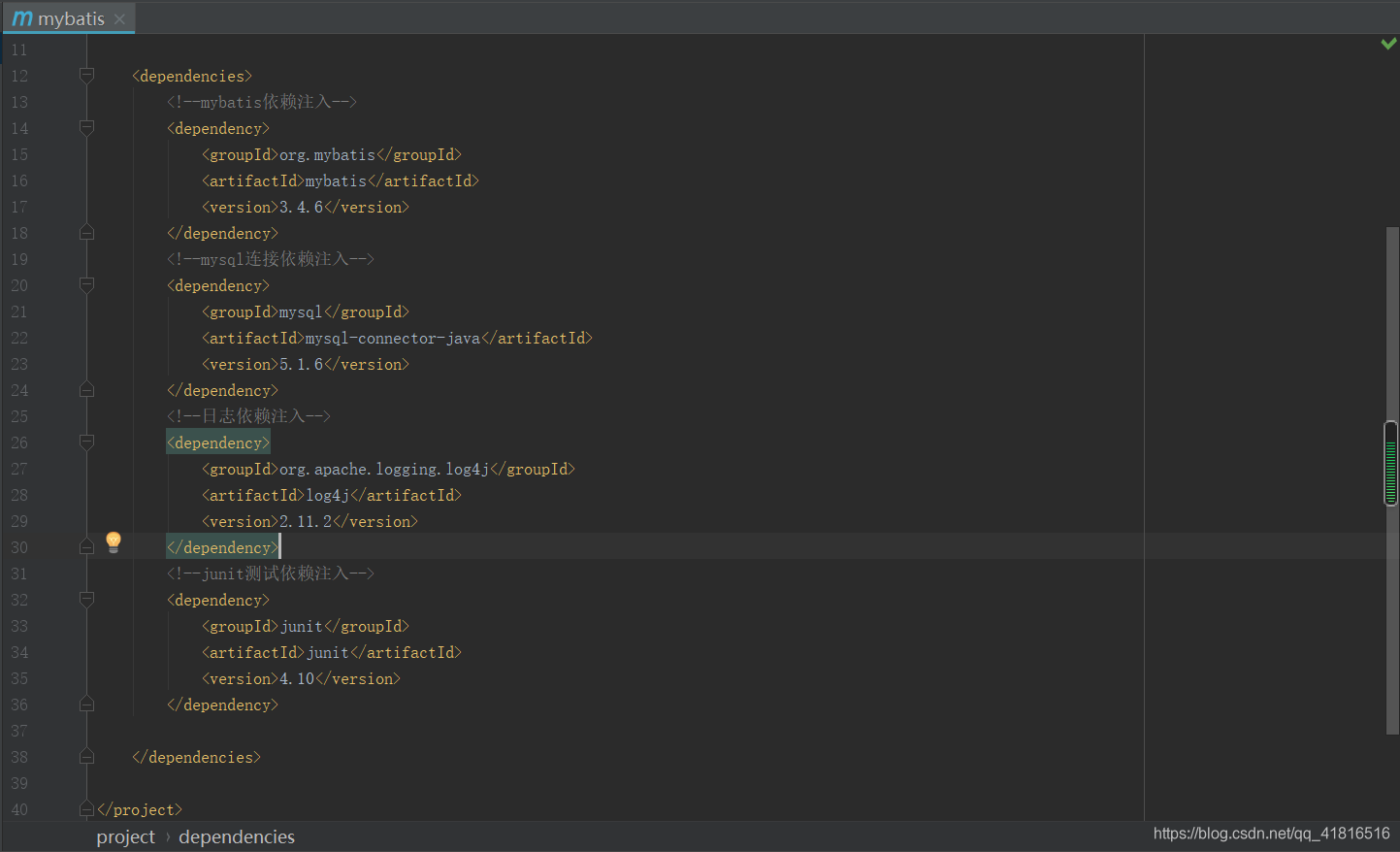This screenshot has height=852, width=1400.
Task: Click fold end marker on line 38
Action: pyautogui.click(x=86, y=757)
